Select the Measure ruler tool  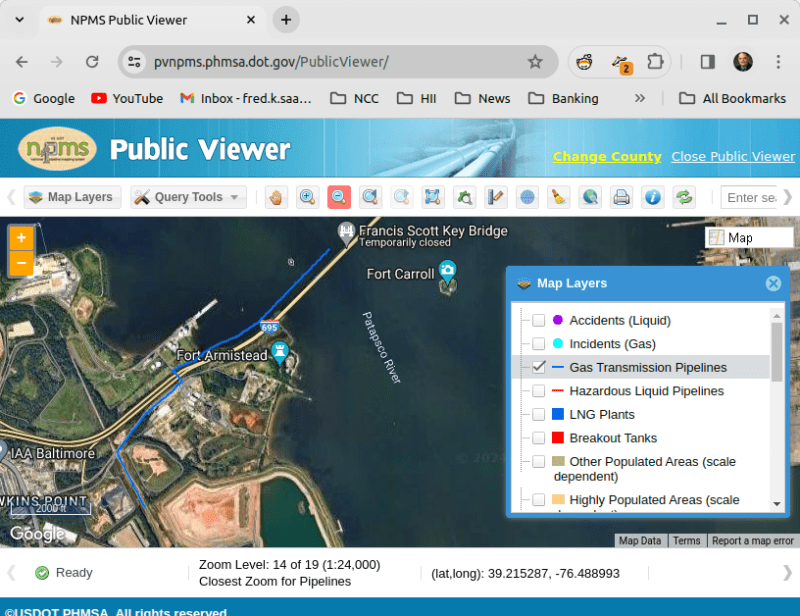click(x=495, y=197)
